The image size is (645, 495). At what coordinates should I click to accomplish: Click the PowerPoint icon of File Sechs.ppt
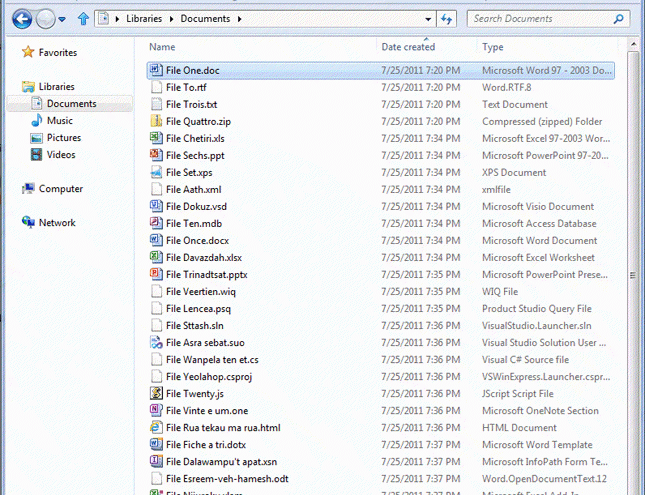click(x=156, y=155)
